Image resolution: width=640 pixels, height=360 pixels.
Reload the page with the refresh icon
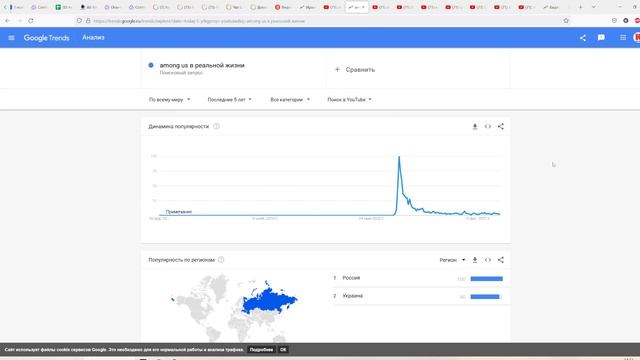[x=31, y=20]
